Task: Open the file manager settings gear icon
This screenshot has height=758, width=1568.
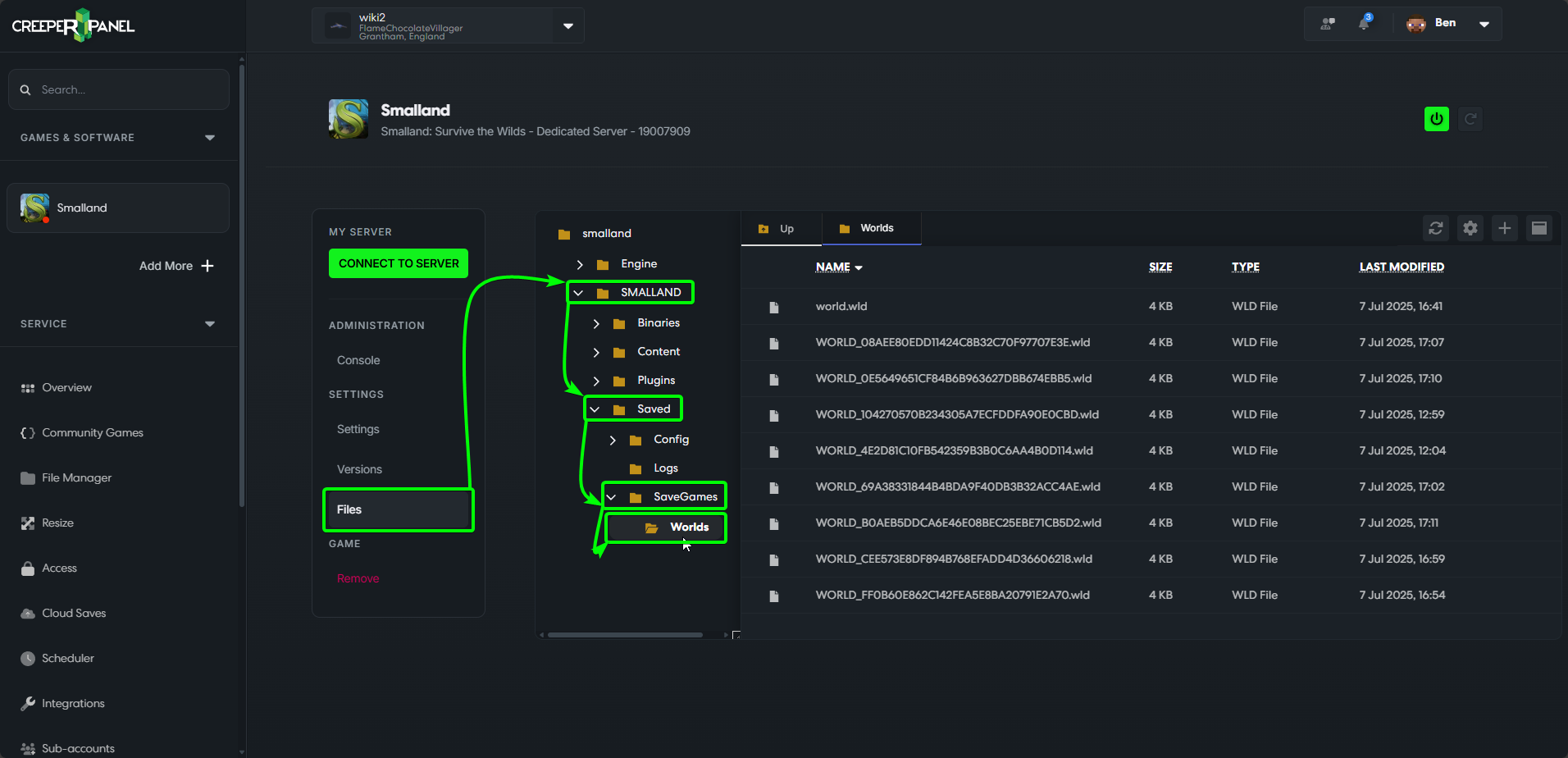Action: [x=1470, y=228]
